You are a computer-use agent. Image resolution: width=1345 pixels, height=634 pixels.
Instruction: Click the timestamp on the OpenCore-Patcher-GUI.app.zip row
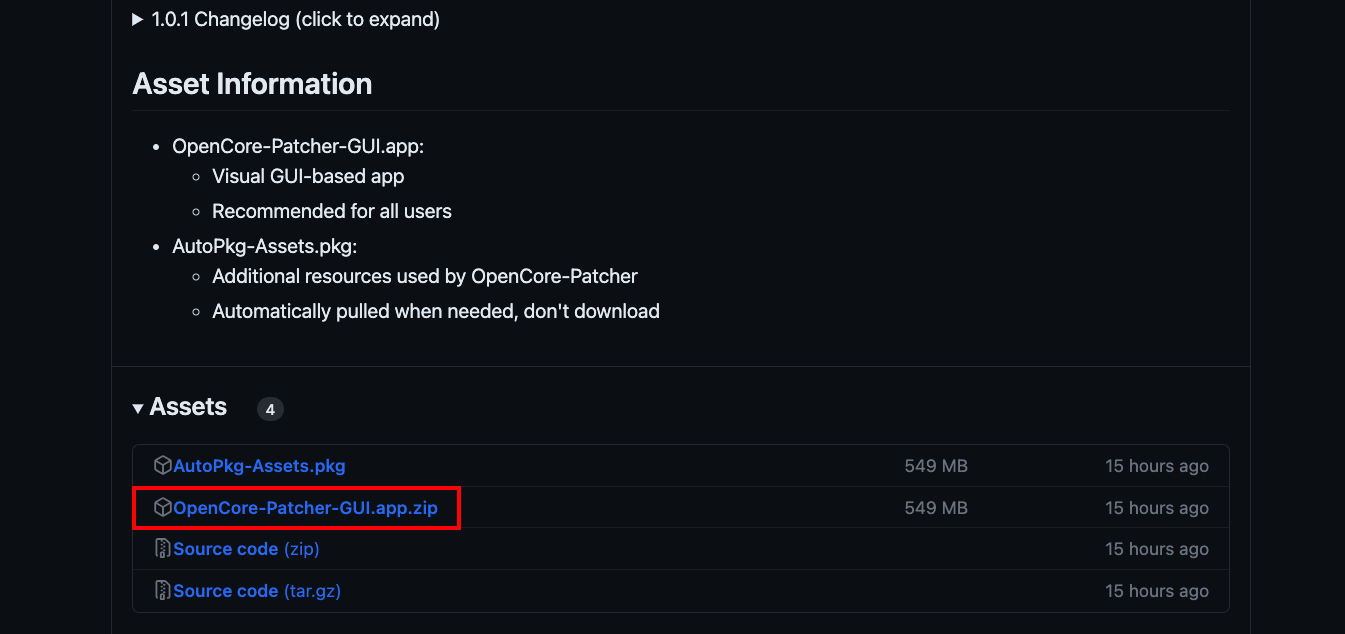1156,508
